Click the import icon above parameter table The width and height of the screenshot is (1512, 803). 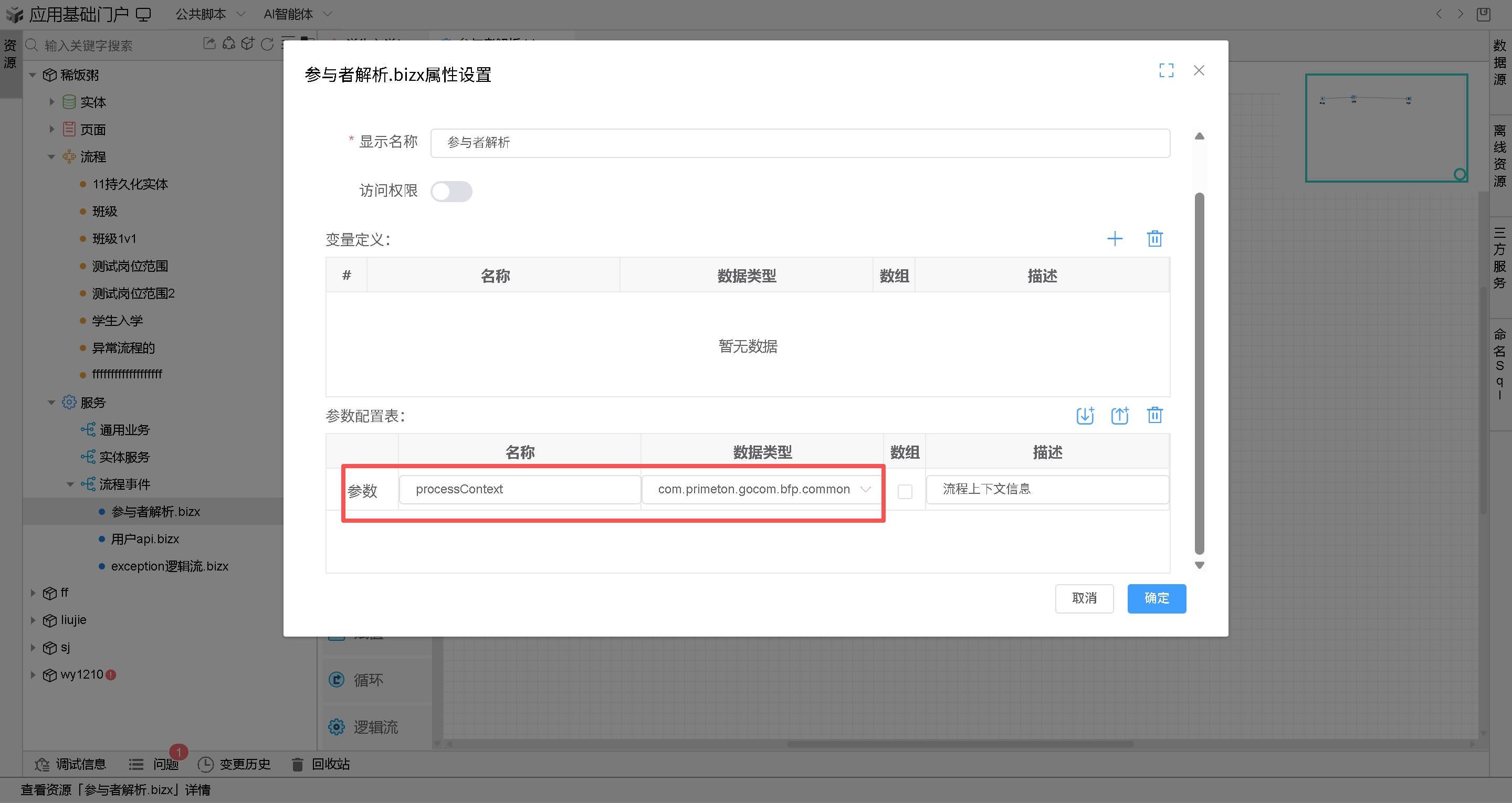[x=1085, y=416]
